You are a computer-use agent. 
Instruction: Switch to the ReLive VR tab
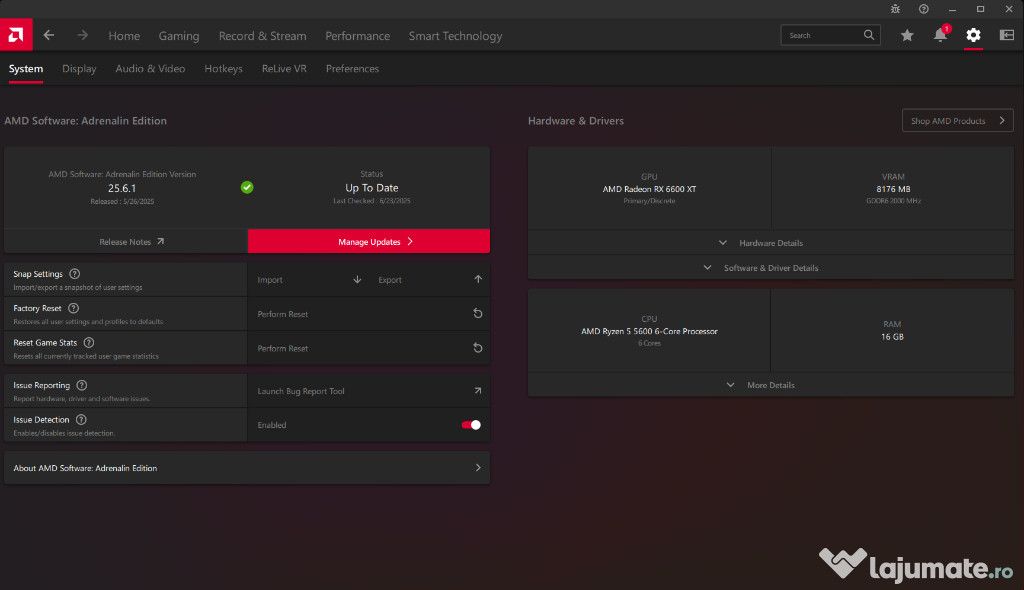click(x=284, y=69)
